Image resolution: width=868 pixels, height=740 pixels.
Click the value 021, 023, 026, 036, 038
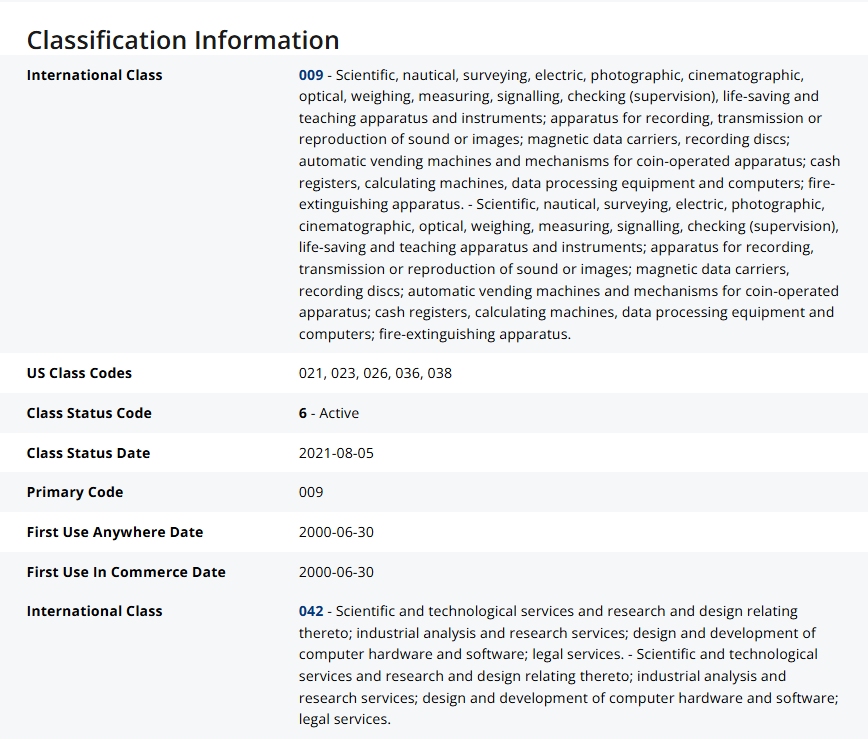tap(375, 373)
